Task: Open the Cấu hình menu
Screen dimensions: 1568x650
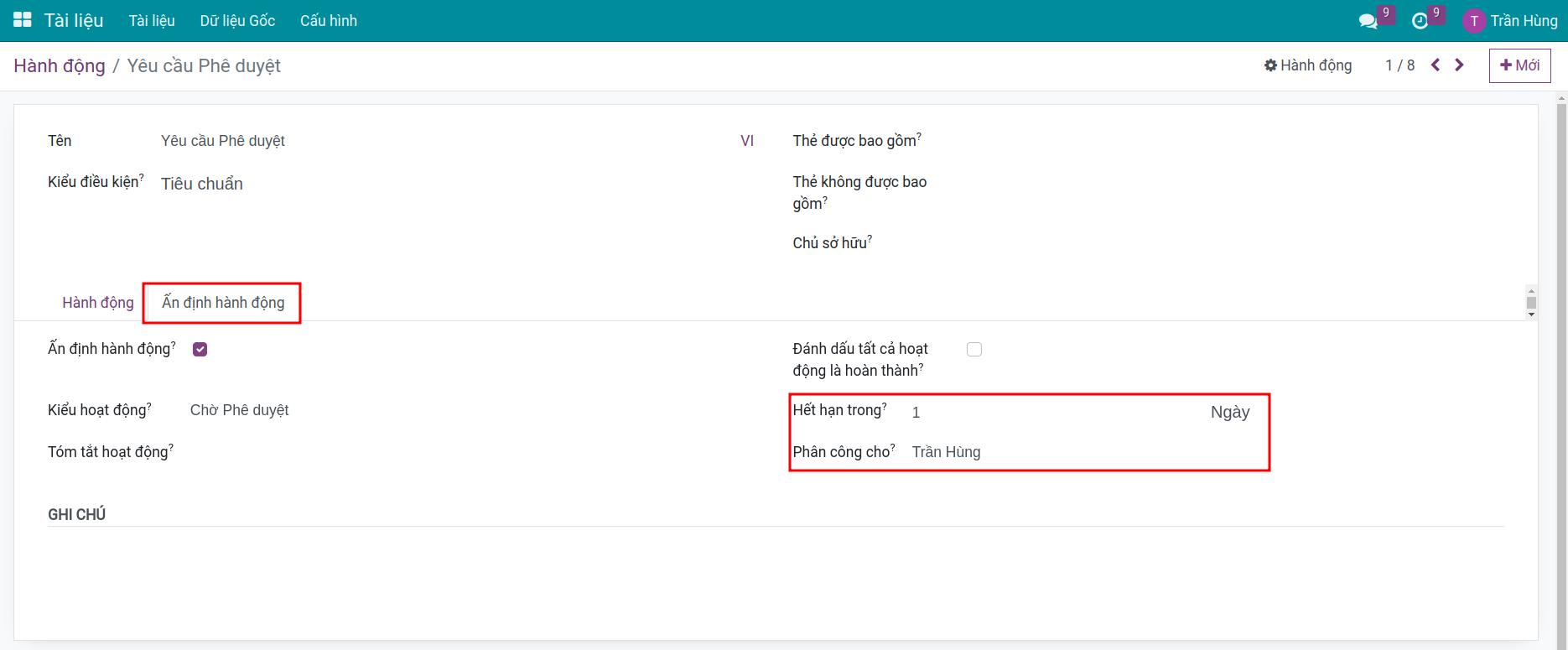Action: pos(328,21)
